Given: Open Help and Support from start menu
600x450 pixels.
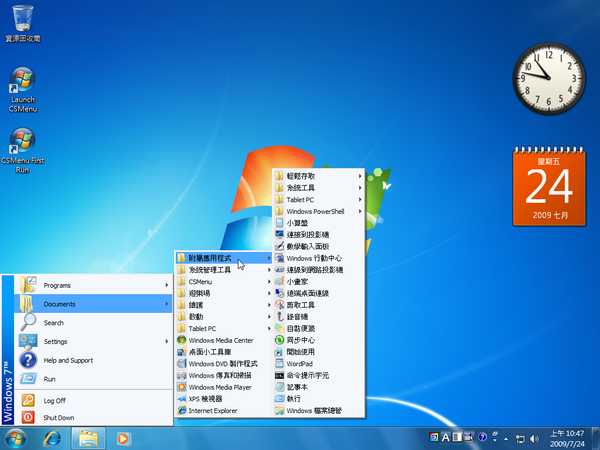Looking at the screenshot, I should tap(93, 360).
